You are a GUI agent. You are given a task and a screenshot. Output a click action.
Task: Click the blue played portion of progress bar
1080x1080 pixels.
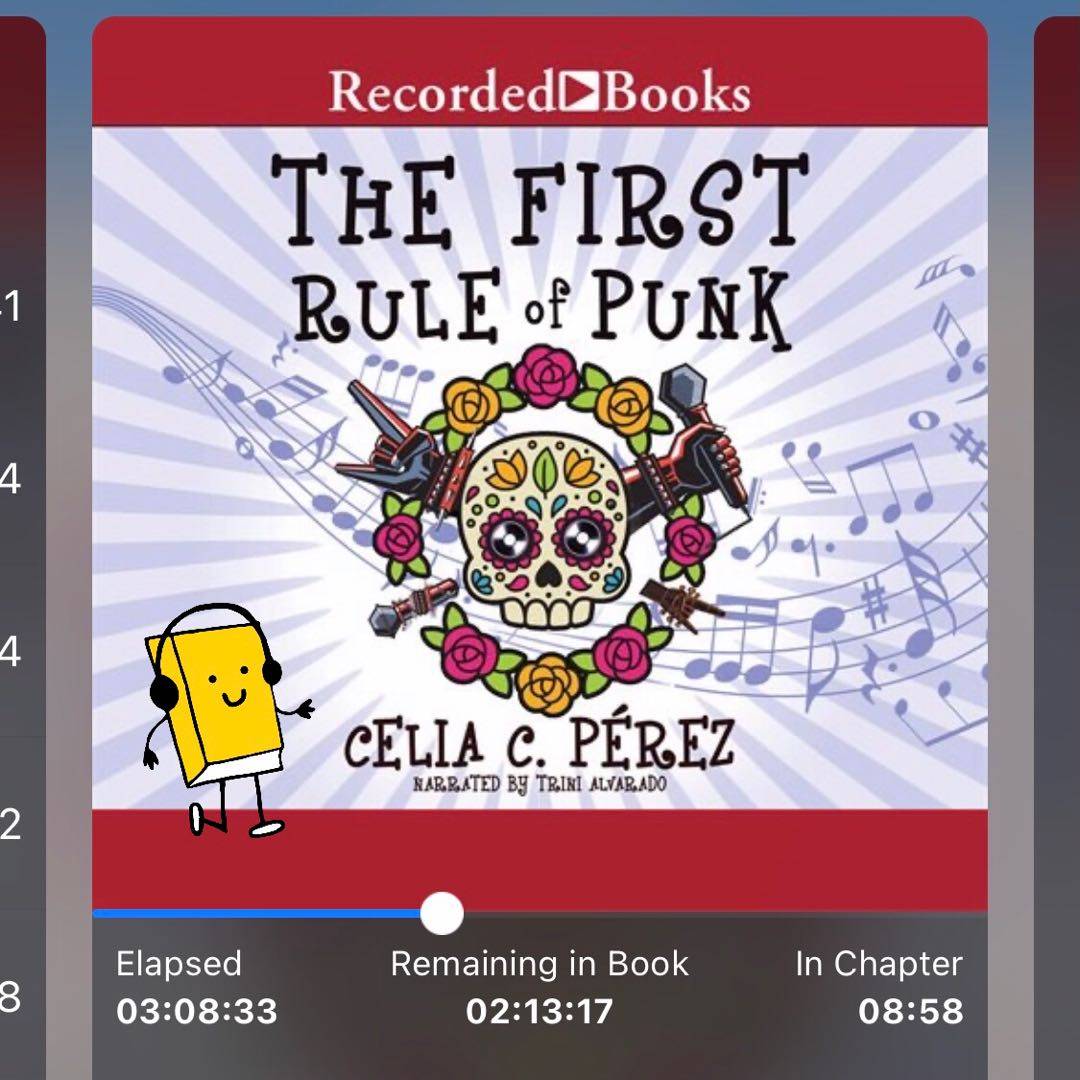pyautogui.click(x=256, y=913)
